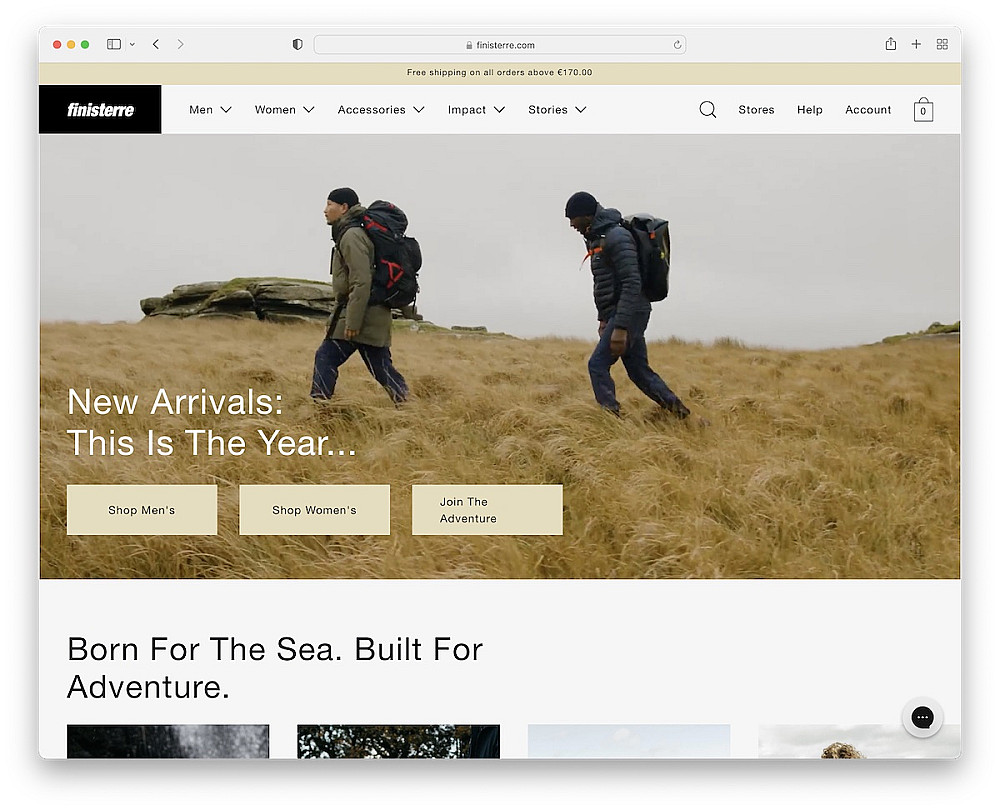Click the Shop Women's button

pyautogui.click(x=314, y=510)
